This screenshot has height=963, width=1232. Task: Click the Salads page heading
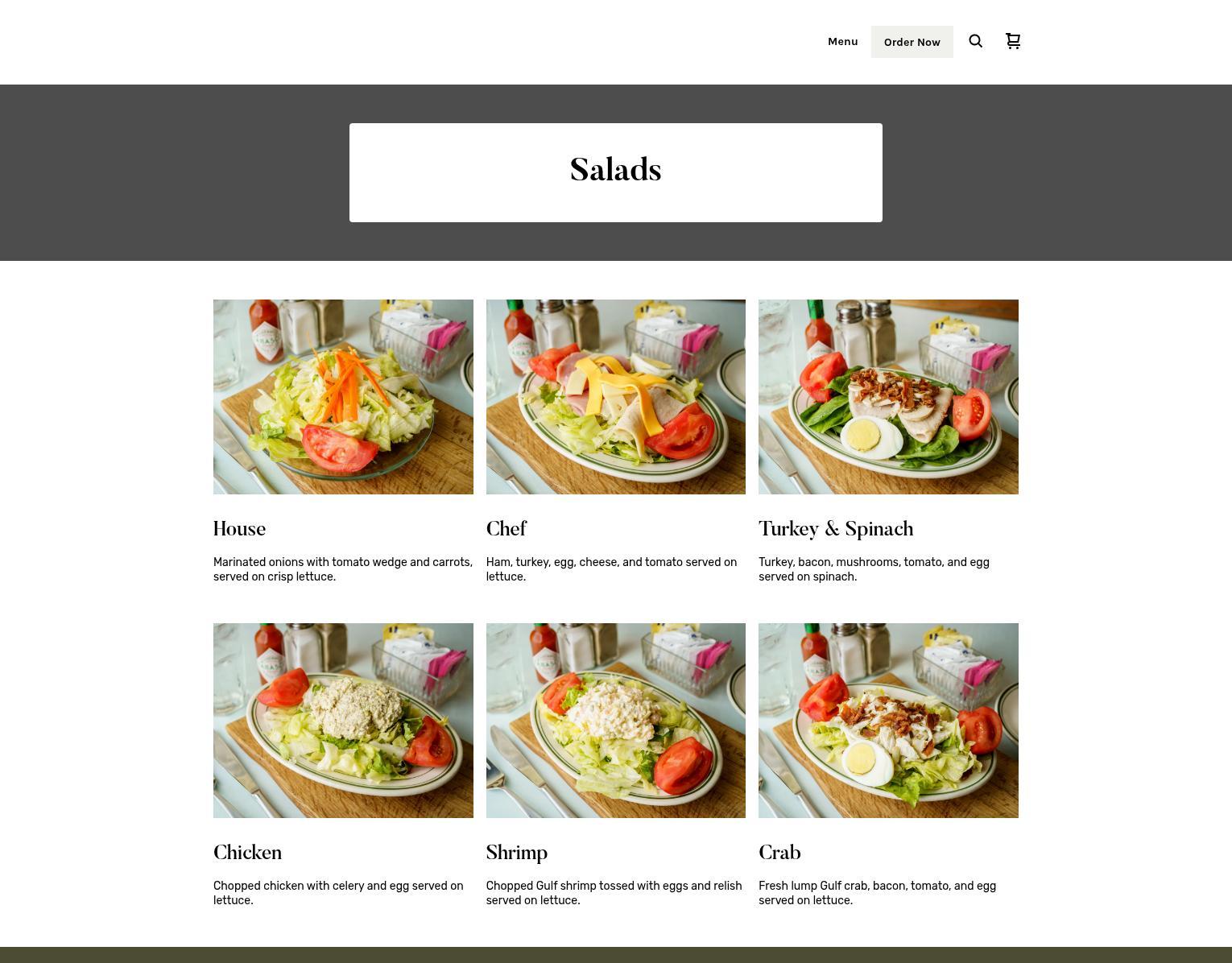[616, 171]
